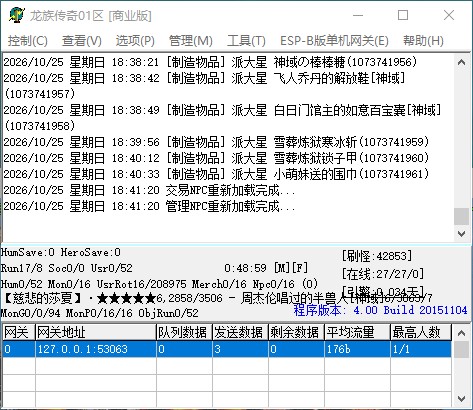Screen dimensions: 473x410
Task: Click the [在线:27/27/0] status text
Action: 383,274
